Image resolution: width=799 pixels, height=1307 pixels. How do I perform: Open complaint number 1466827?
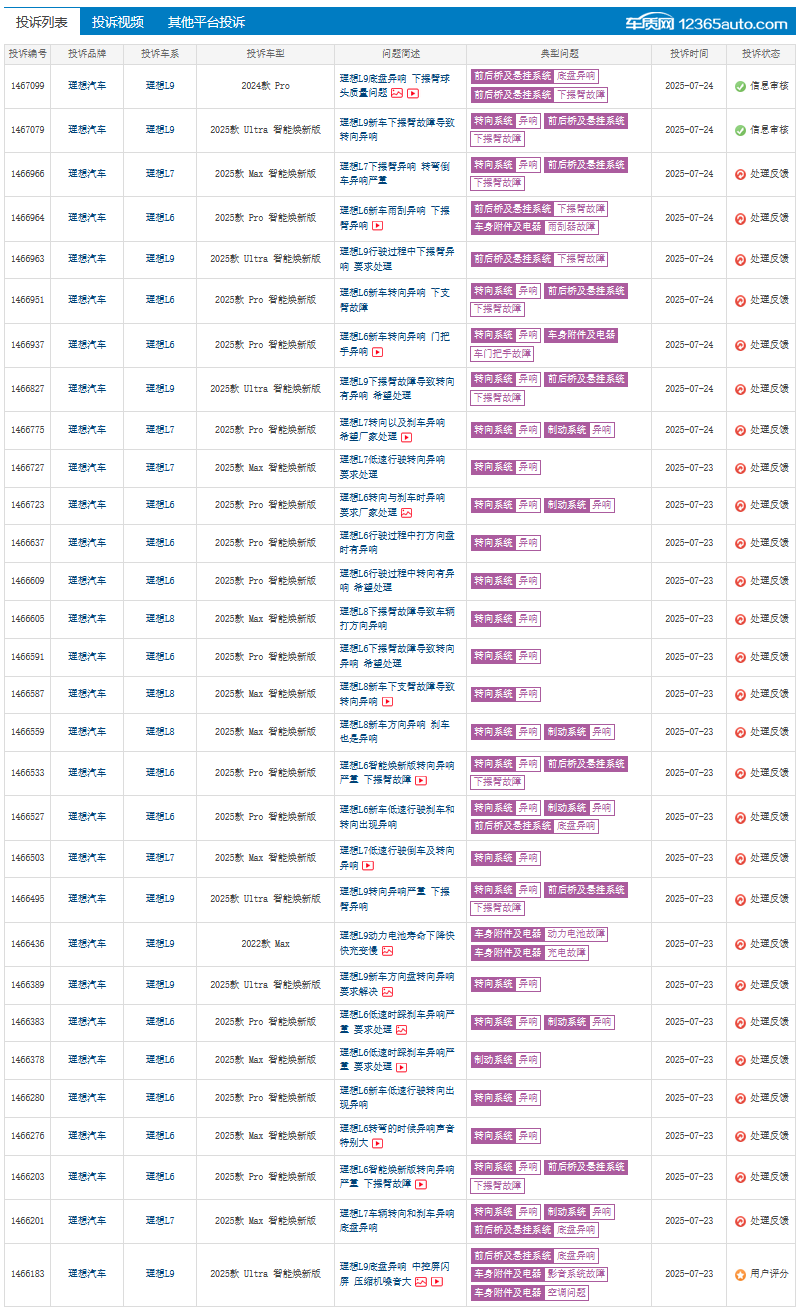pos(27,389)
